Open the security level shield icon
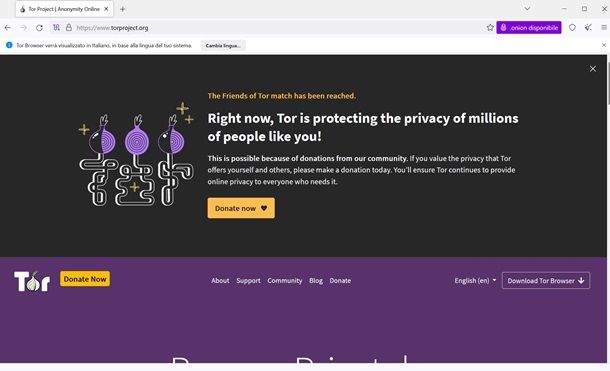Screen dimensions: 610x371 coord(572,28)
